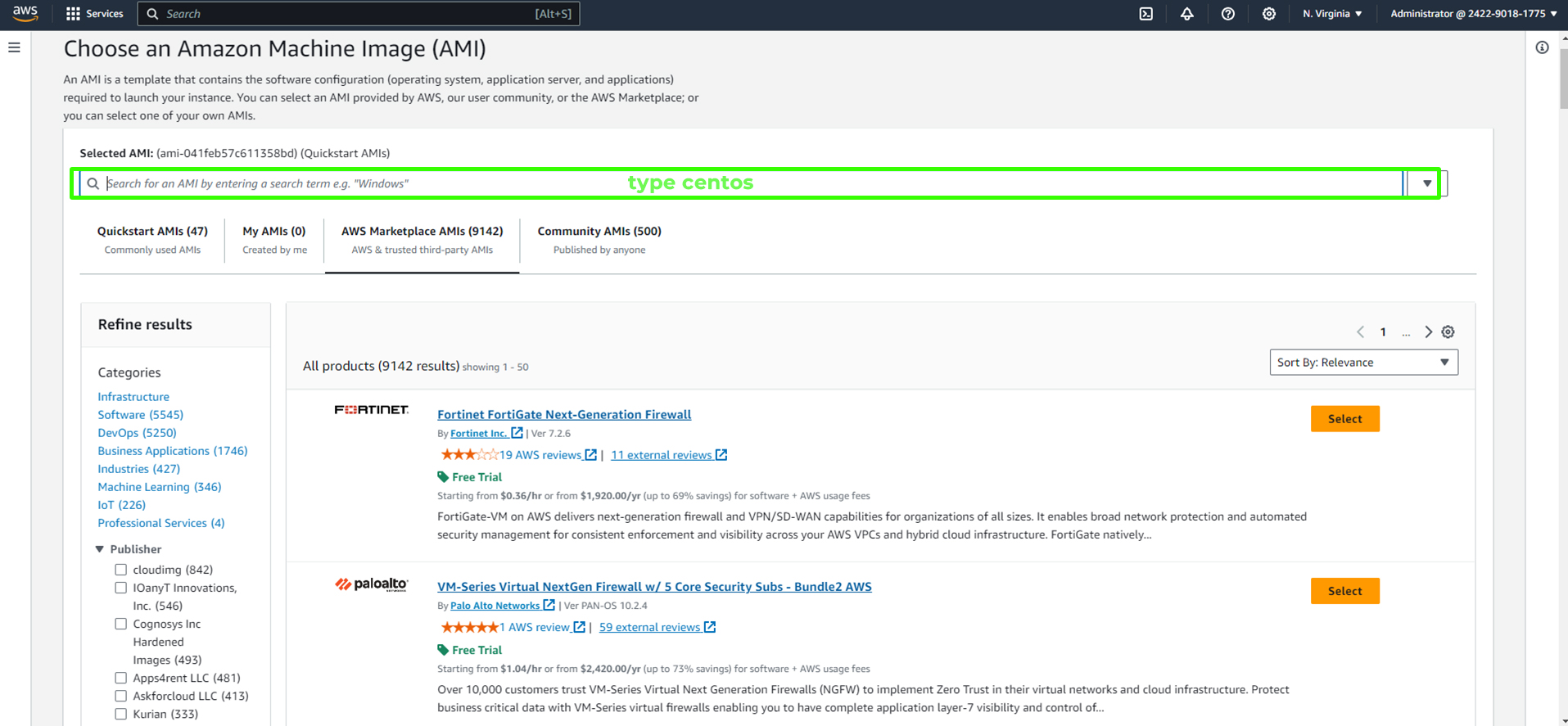Click the Palo Alto five-star rating
This screenshot has width=1568, height=726.
469,627
